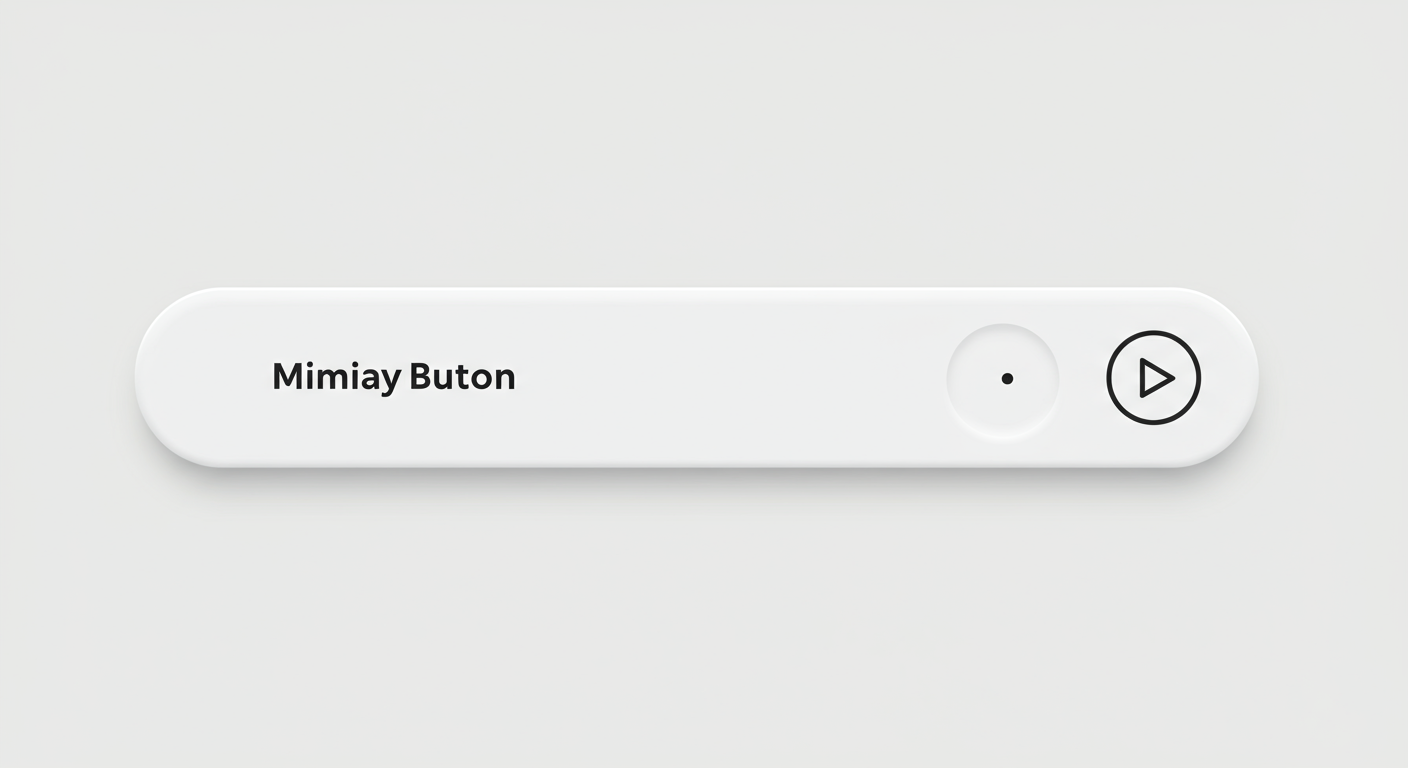Viewport: 1408px width, 768px height.
Task: Click the gap between dot and play buttons
Action: point(1082,378)
